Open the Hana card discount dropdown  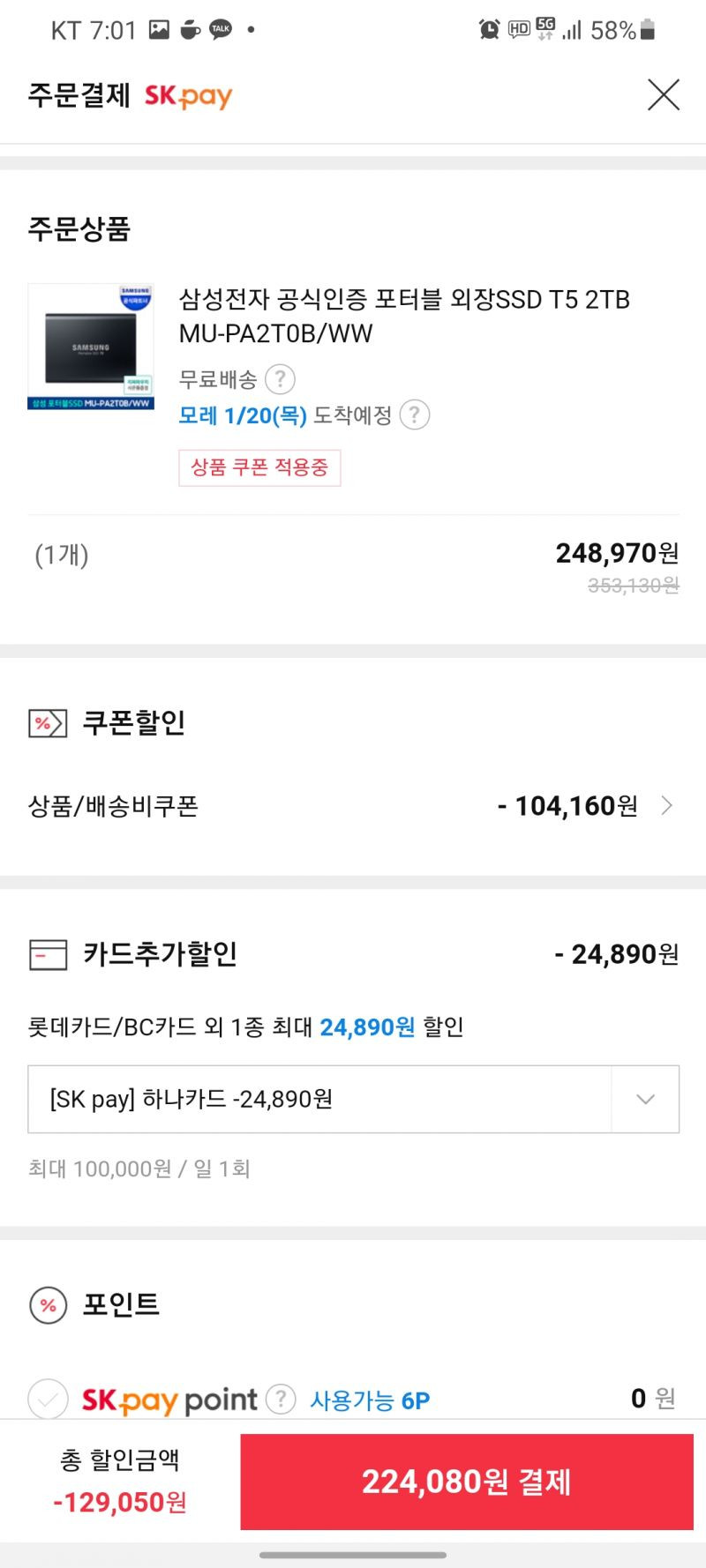(354, 1099)
